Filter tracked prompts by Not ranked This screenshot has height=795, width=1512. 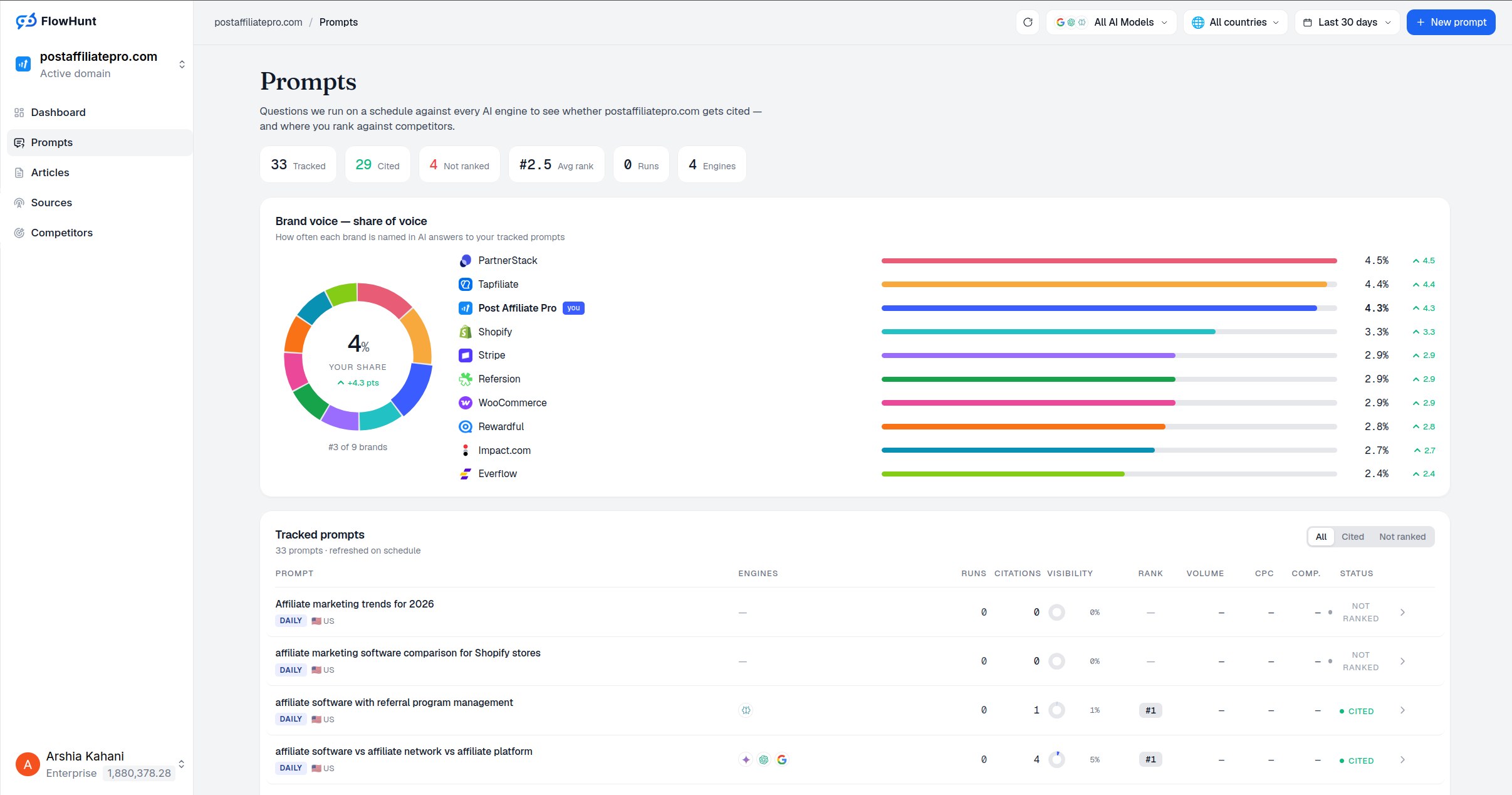1402,537
